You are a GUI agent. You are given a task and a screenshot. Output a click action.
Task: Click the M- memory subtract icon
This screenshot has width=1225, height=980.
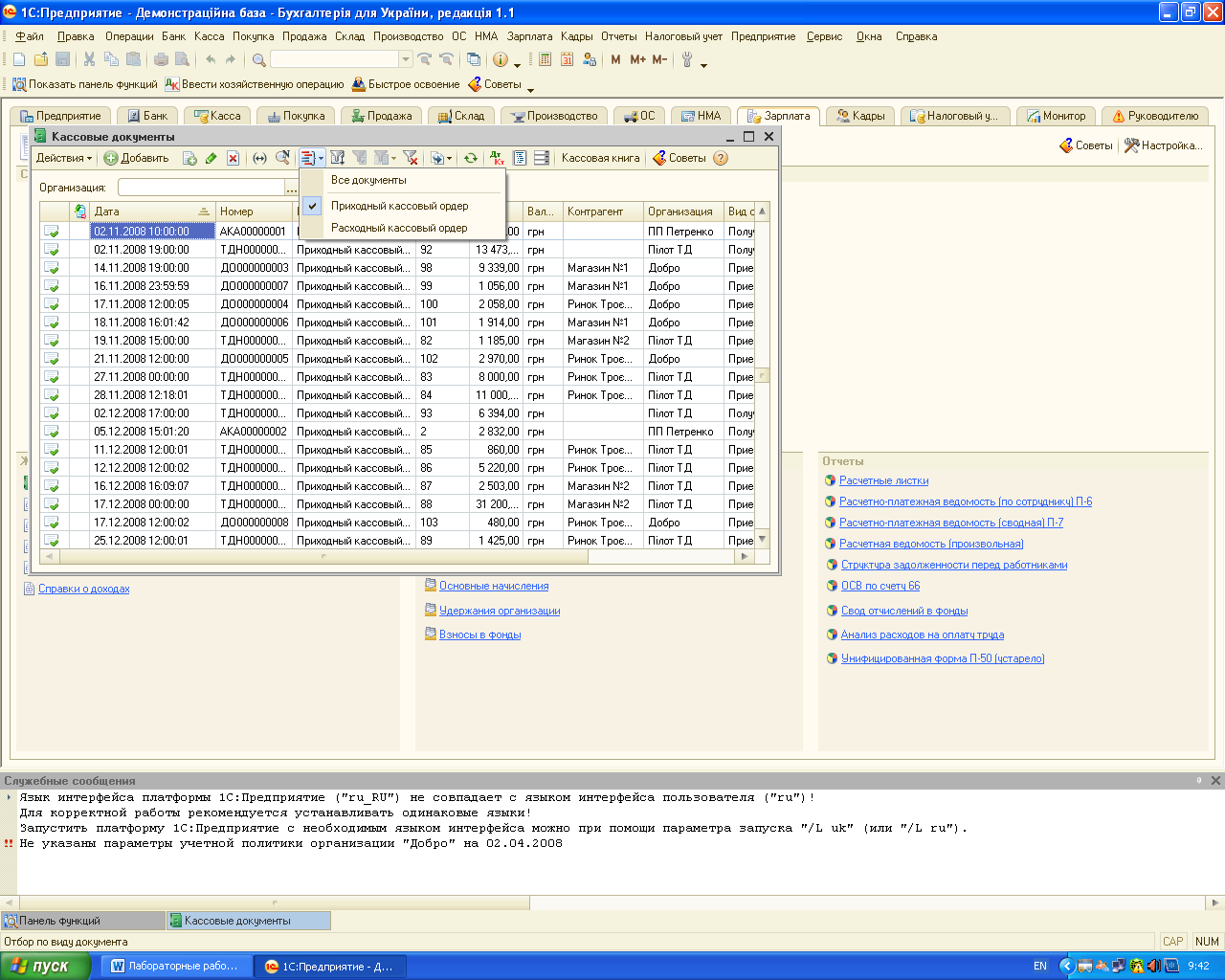click(659, 59)
